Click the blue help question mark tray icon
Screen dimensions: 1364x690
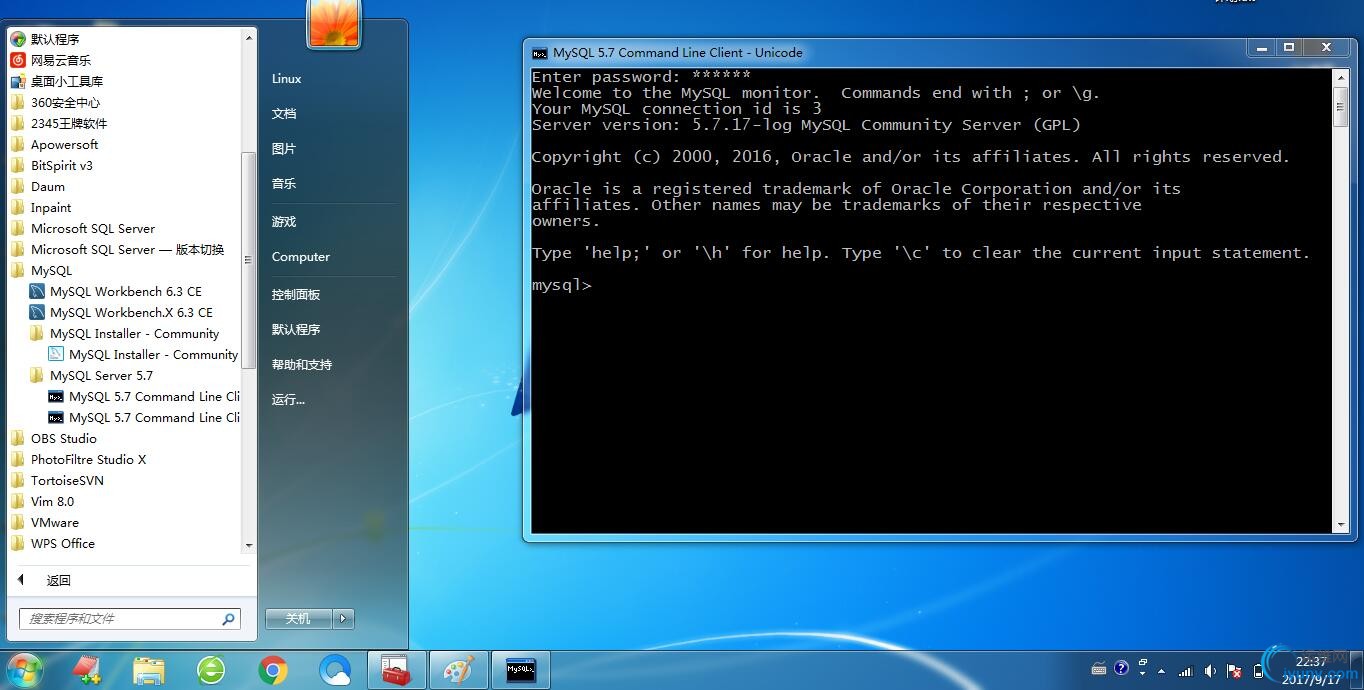1121,667
